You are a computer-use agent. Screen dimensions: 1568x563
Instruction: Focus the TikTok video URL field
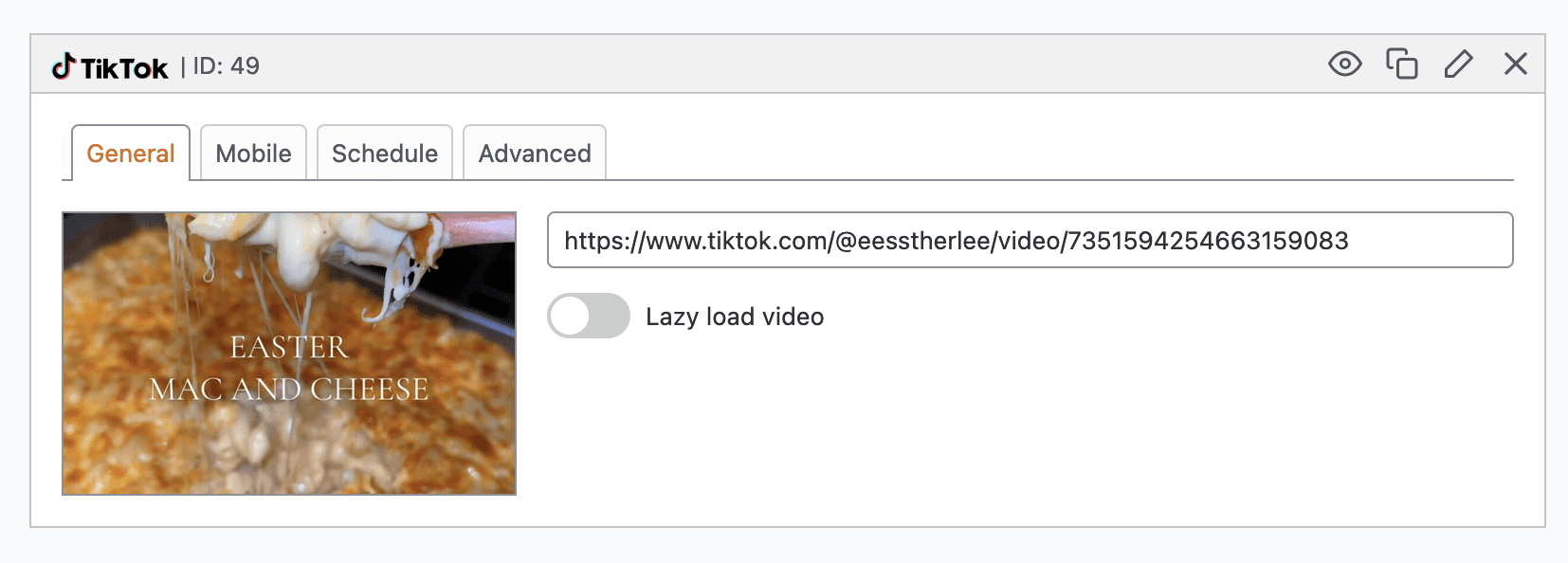click(x=1030, y=240)
